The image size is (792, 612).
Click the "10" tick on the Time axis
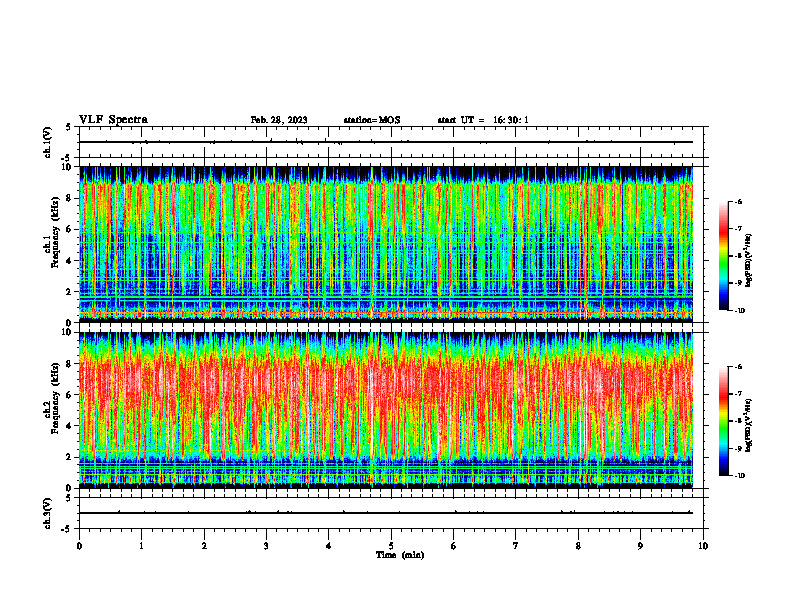[x=703, y=546]
